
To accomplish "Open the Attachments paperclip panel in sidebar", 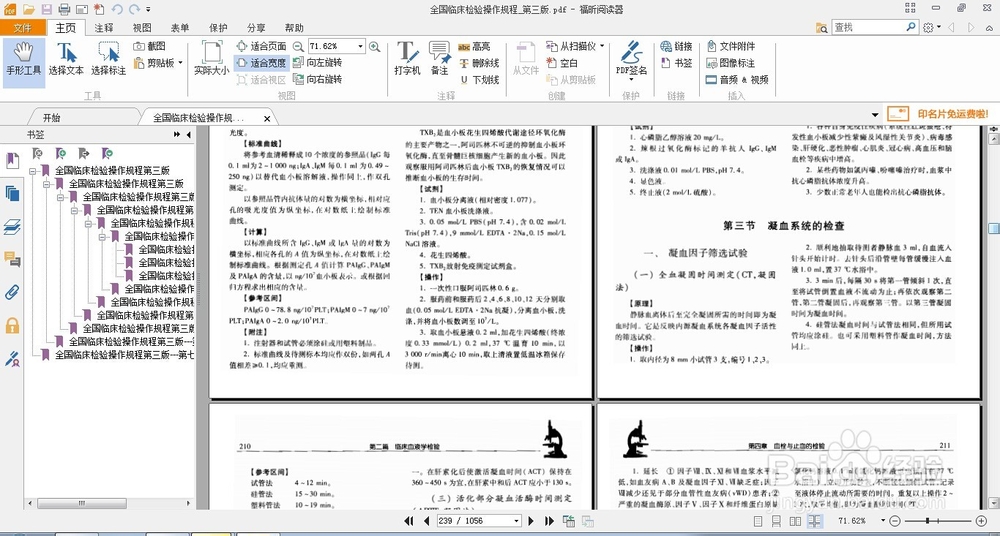I will click(12, 292).
